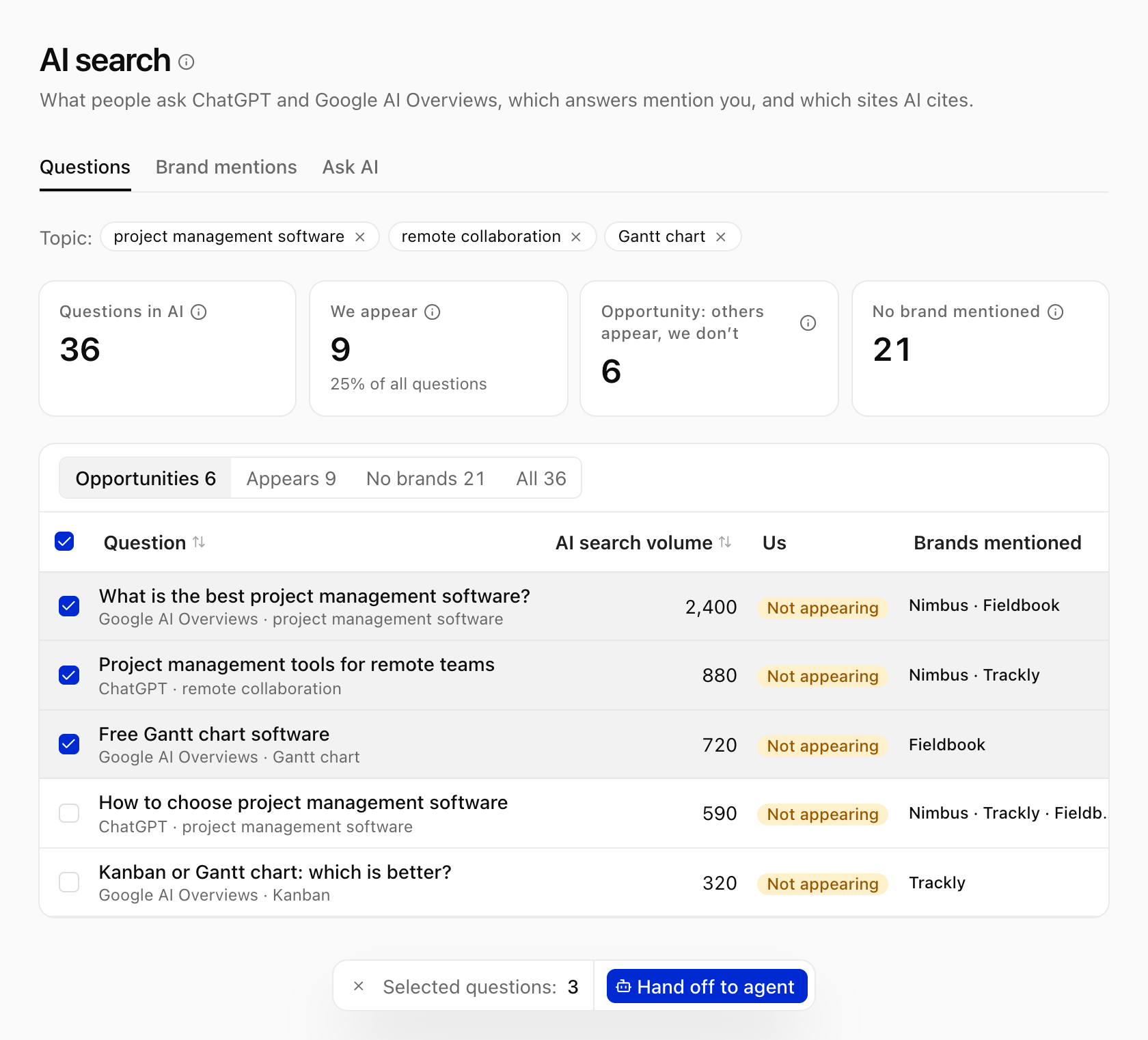The width and height of the screenshot is (1148, 1040).
Task: Open info icon on Opportunity card
Action: pos(808,323)
